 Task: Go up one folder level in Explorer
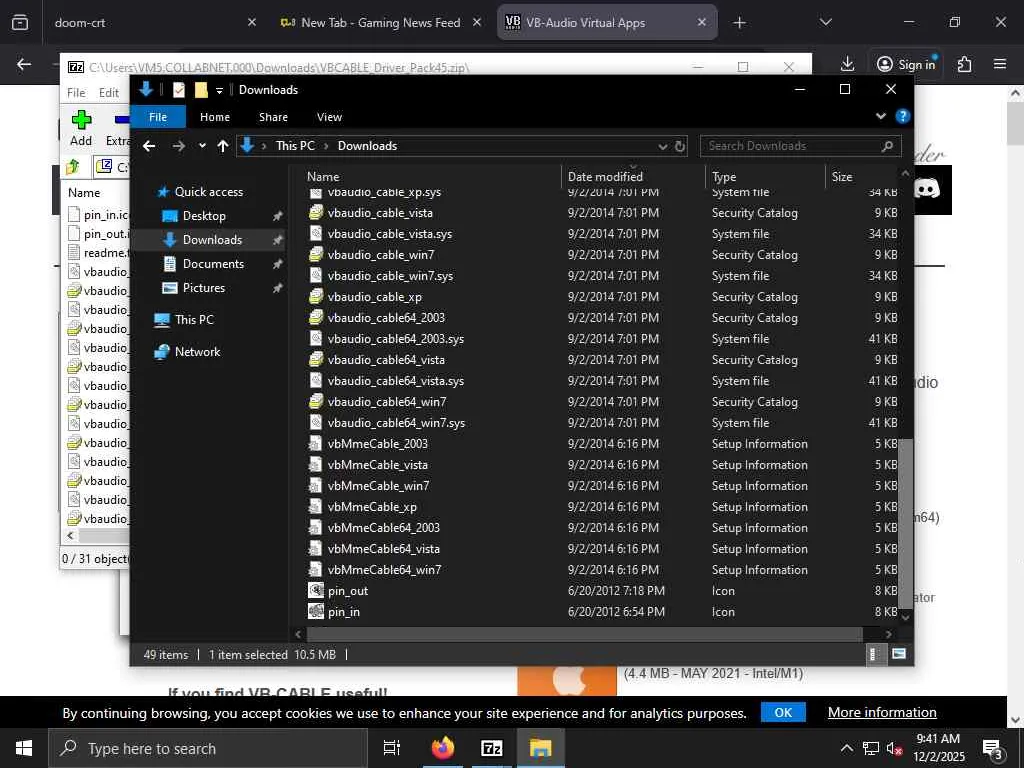click(223, 146)
